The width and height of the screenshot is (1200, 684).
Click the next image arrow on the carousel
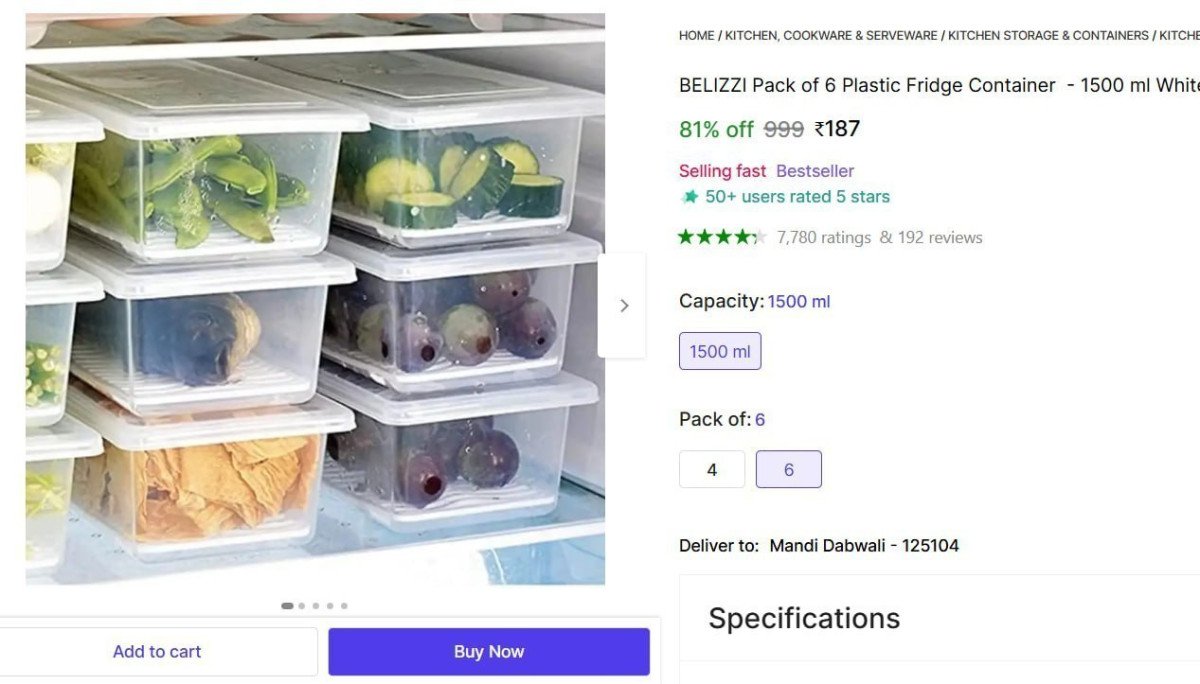(x=624, y=305)
